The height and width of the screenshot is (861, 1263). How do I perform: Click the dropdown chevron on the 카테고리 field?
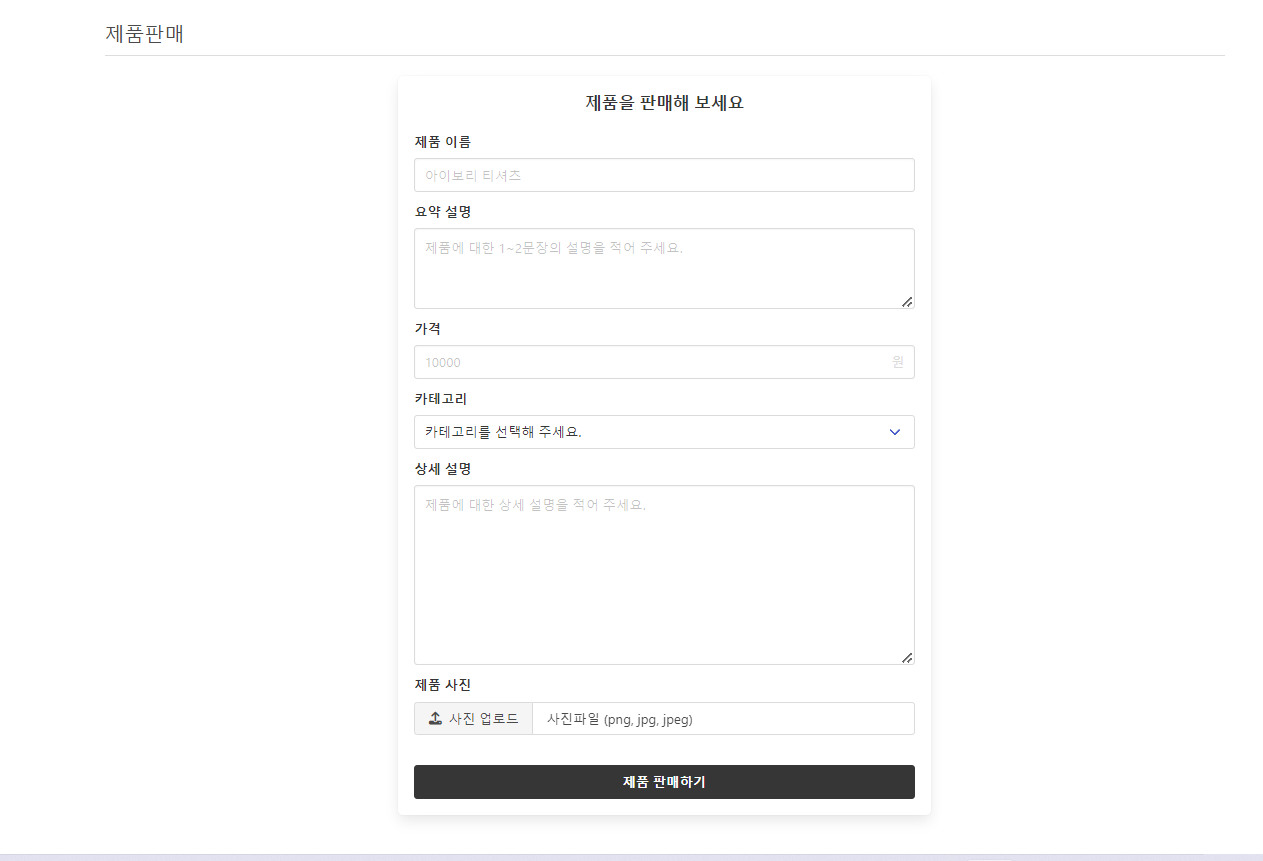click(895, 432)
